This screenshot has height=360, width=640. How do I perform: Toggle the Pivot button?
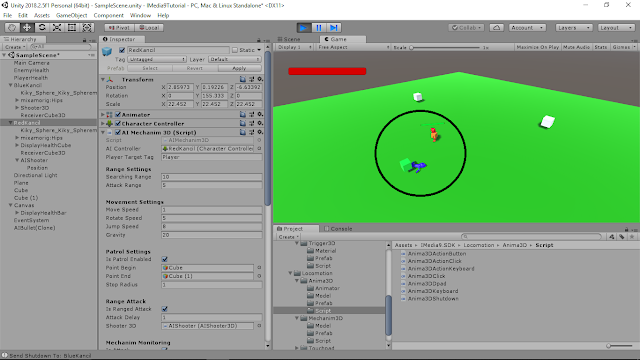[x=119, y=27]
